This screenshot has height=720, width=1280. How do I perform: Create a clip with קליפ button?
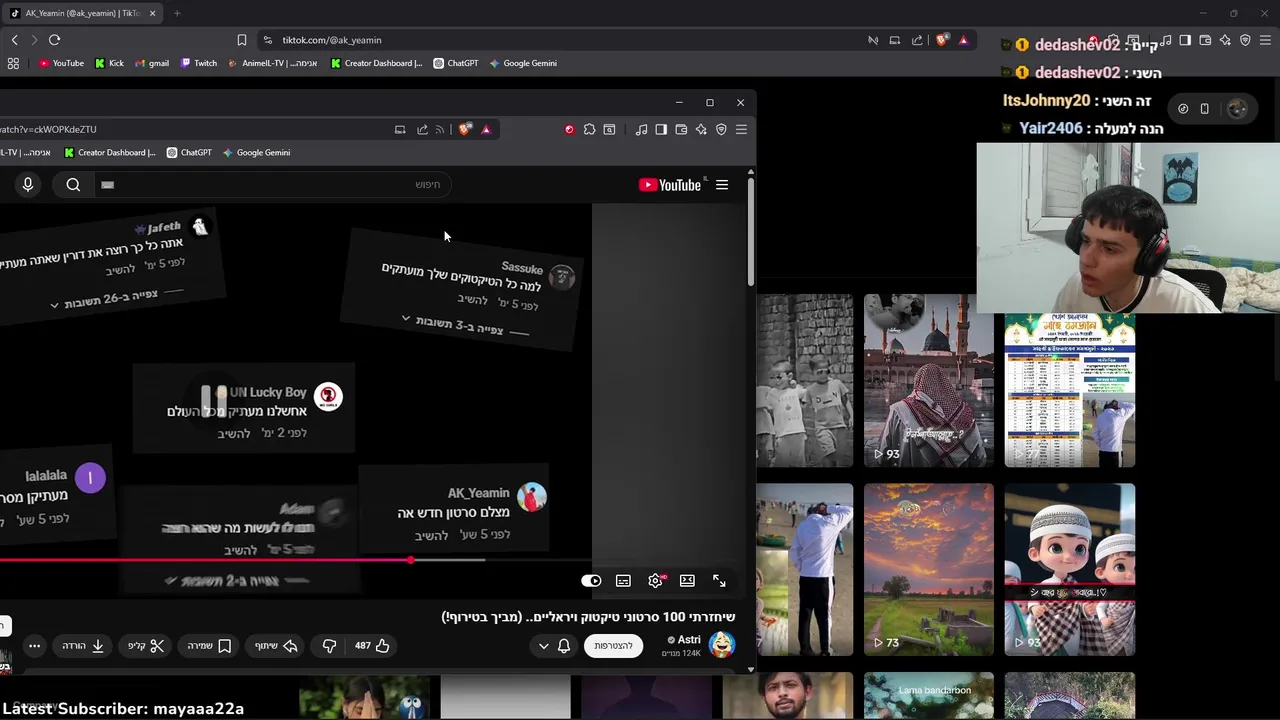coord(146,646)
